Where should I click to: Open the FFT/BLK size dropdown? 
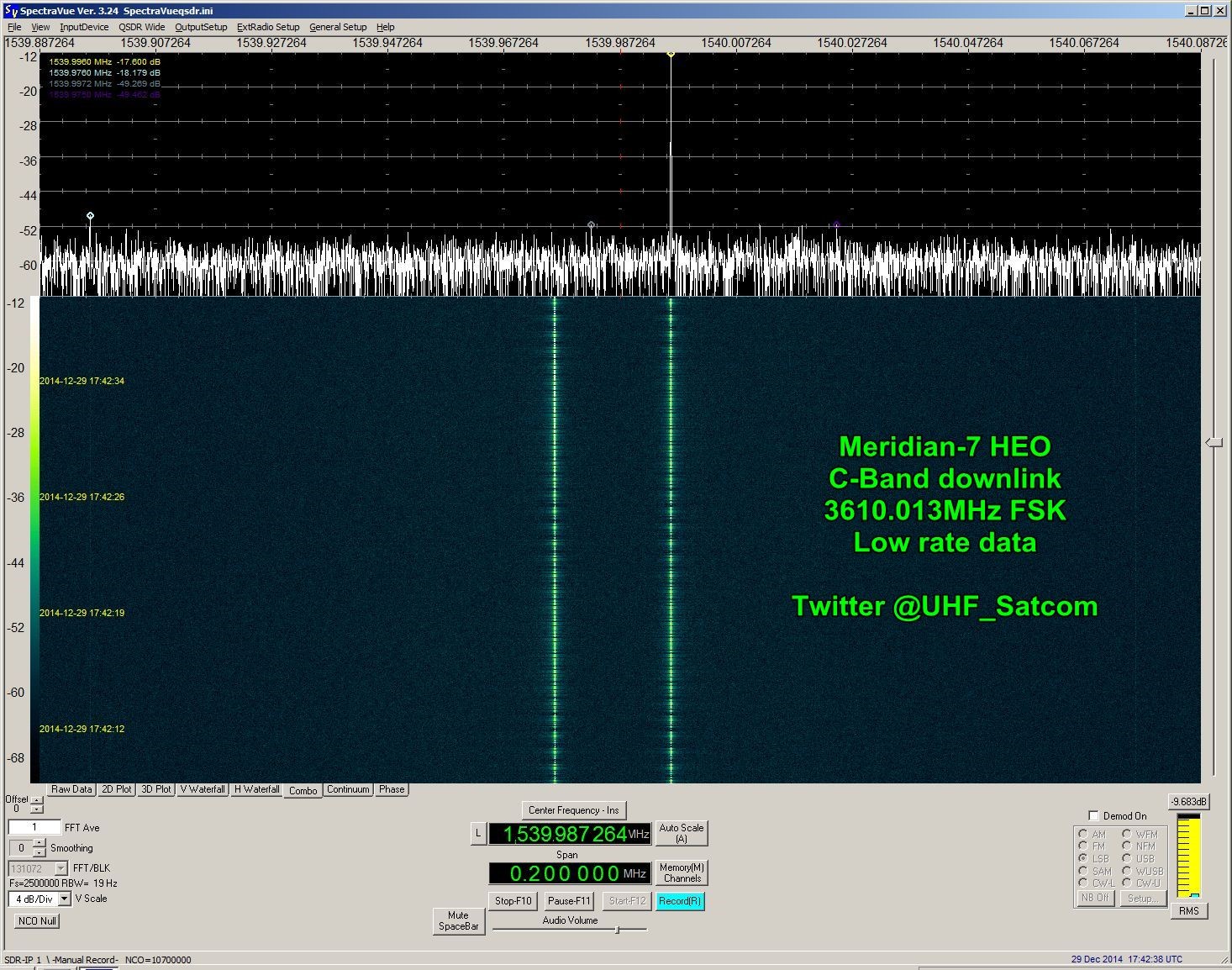pyautogui.click(x=61, y=868)
